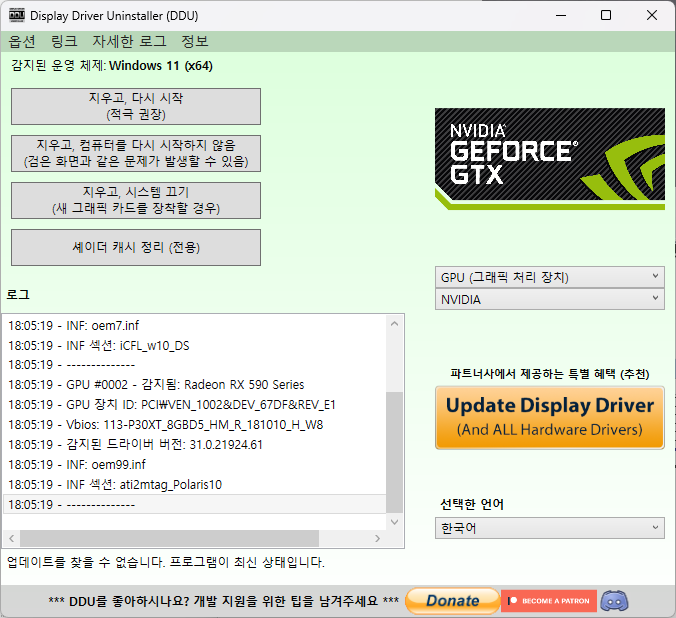Viewport: 676px width, 618px height.
Task: Close the DDU window
Action: coord(652,16)
